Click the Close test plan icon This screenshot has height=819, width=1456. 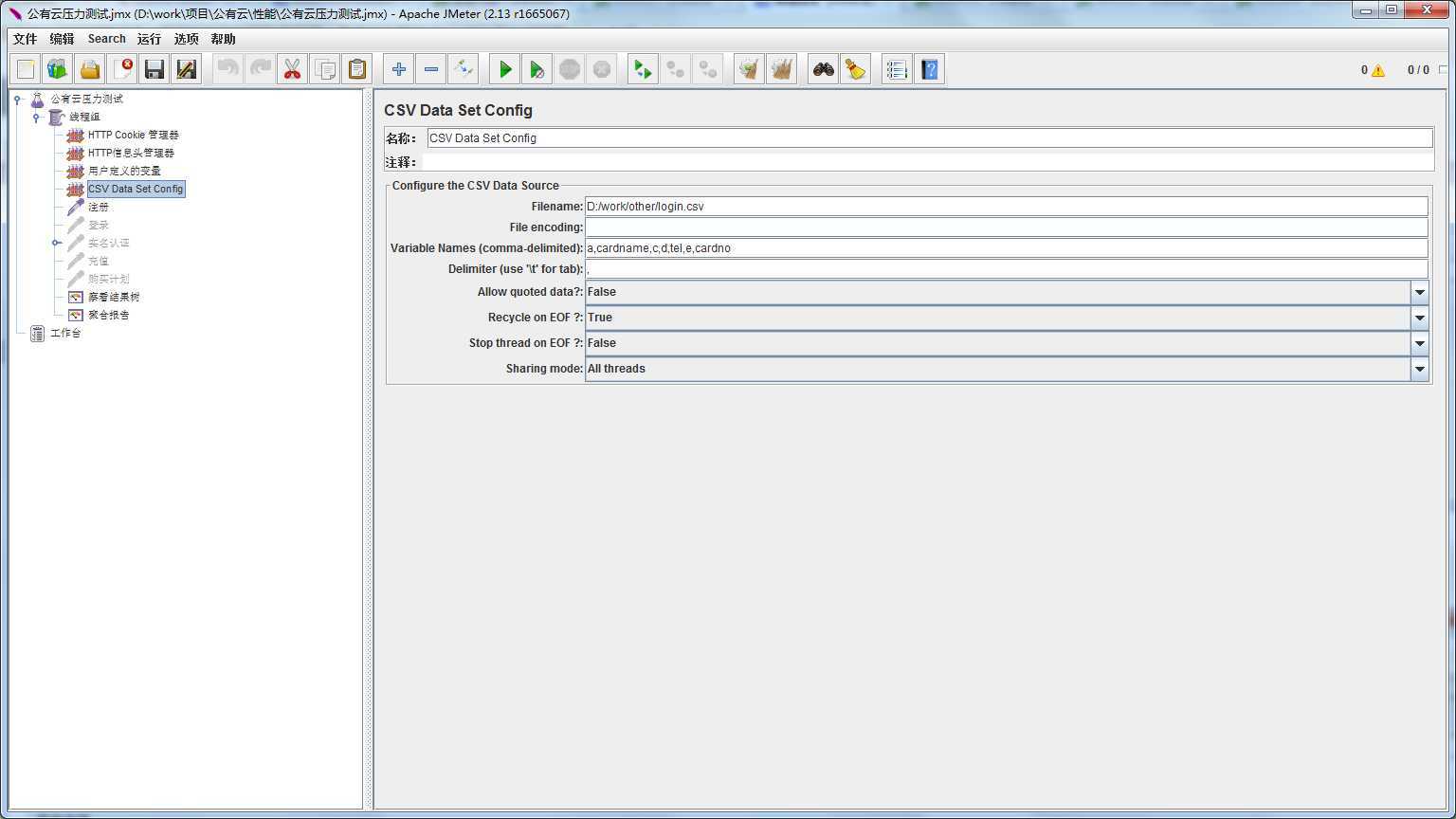tap(122, 69)
